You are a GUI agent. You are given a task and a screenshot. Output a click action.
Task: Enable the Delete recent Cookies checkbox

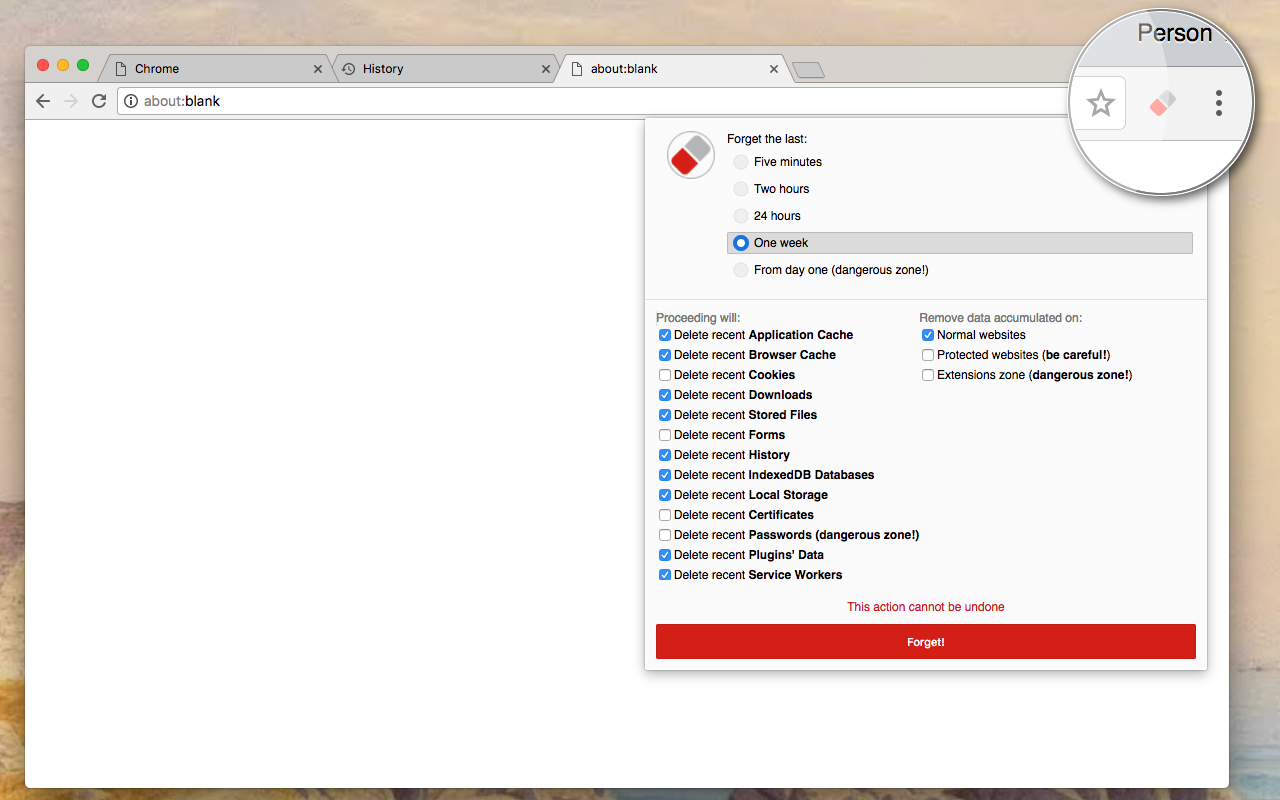664,374
